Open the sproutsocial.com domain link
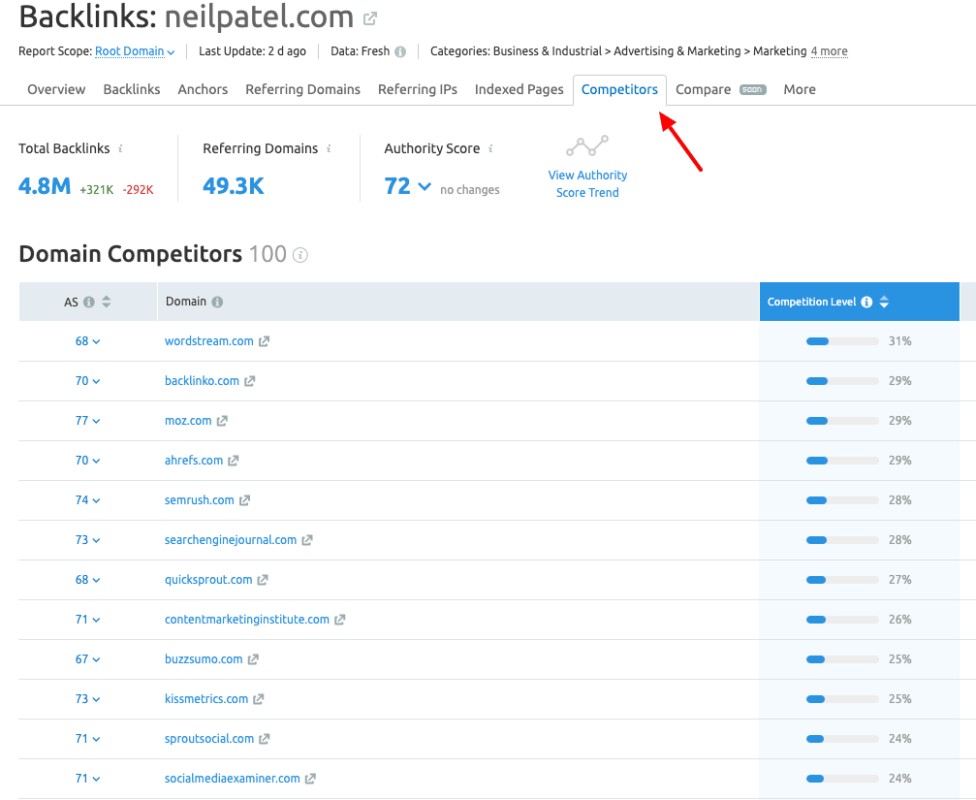Viewport: 976px width, 800px height. click(x=209, y=739)
